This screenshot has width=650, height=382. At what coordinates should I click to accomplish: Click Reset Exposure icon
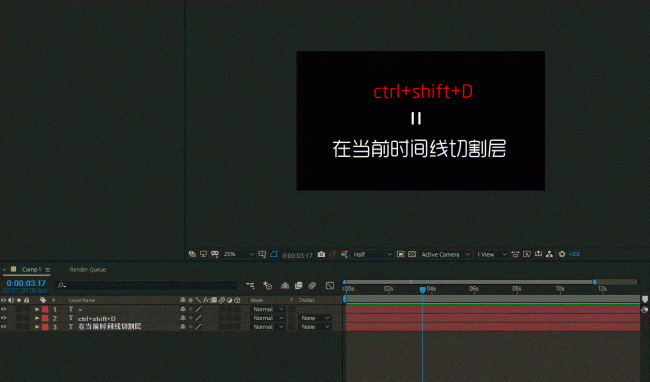point(562,254)
